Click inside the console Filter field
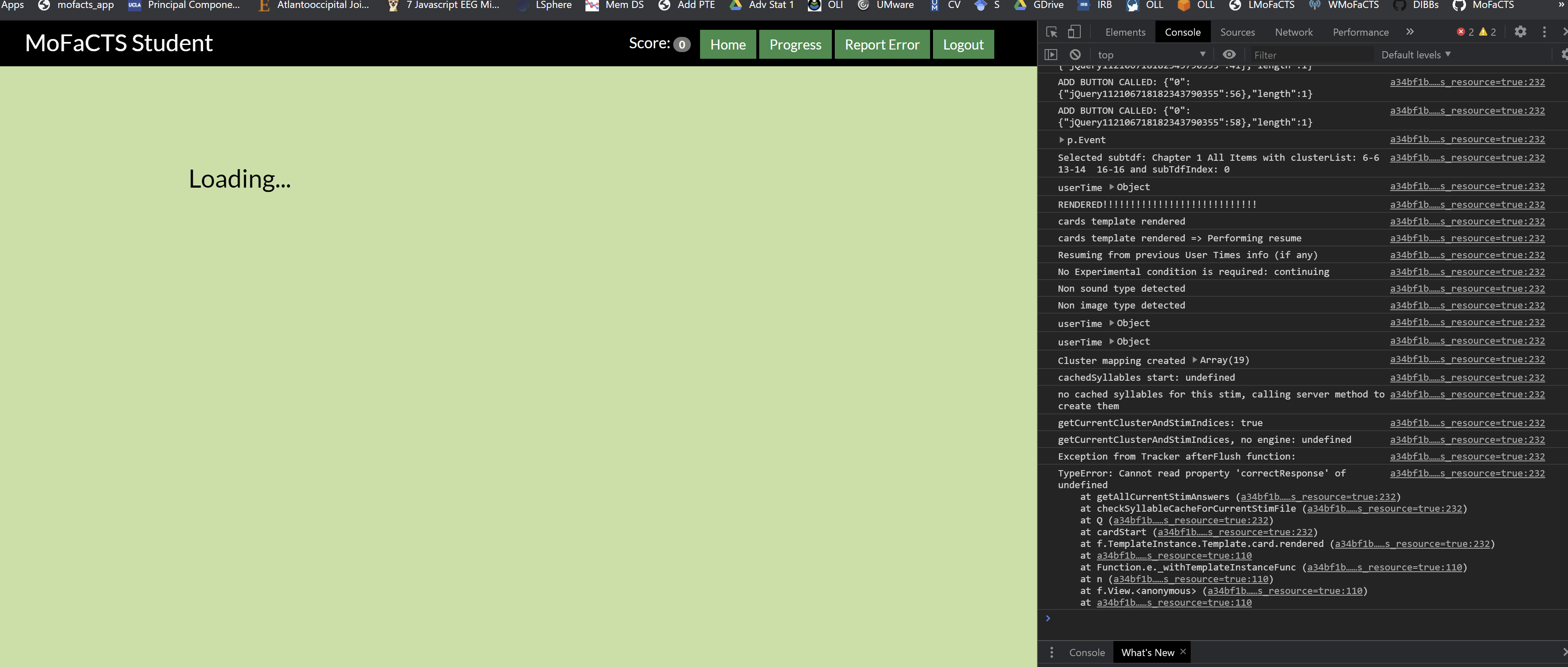Screen dimensions: 1568x667 pyautogui.click(x=1309, y=54)
